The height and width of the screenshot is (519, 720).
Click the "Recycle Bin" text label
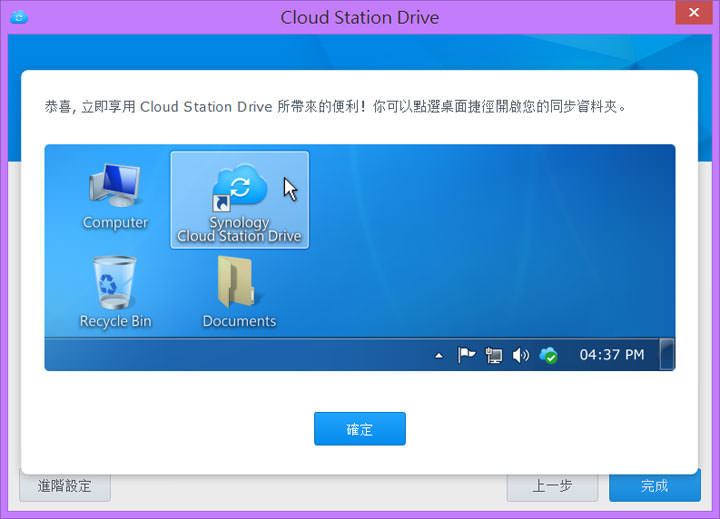pyautogui.click(x=117, y=321)
